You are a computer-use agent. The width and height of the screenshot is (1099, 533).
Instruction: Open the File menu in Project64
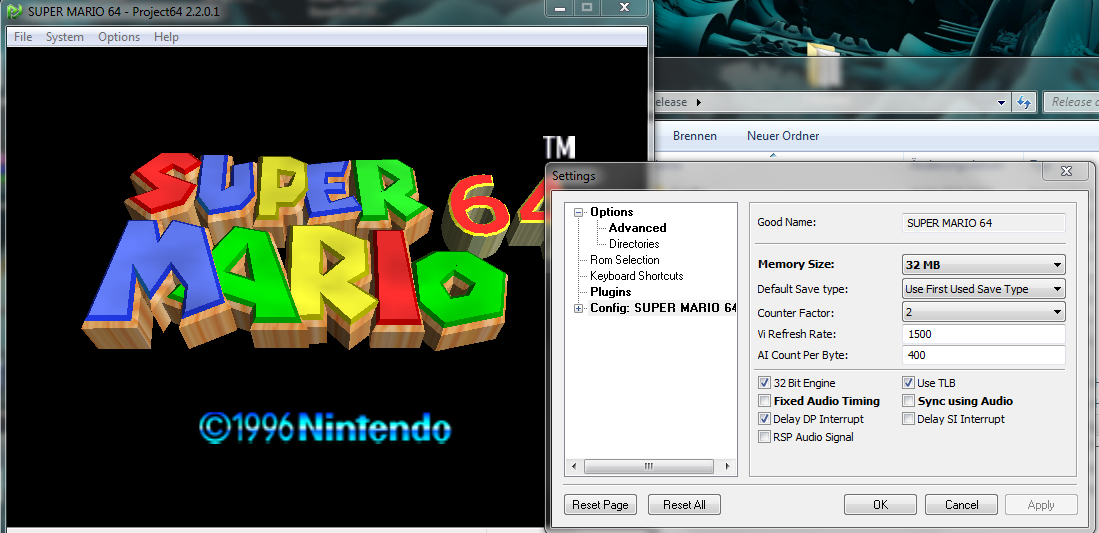tap(23, 37)
